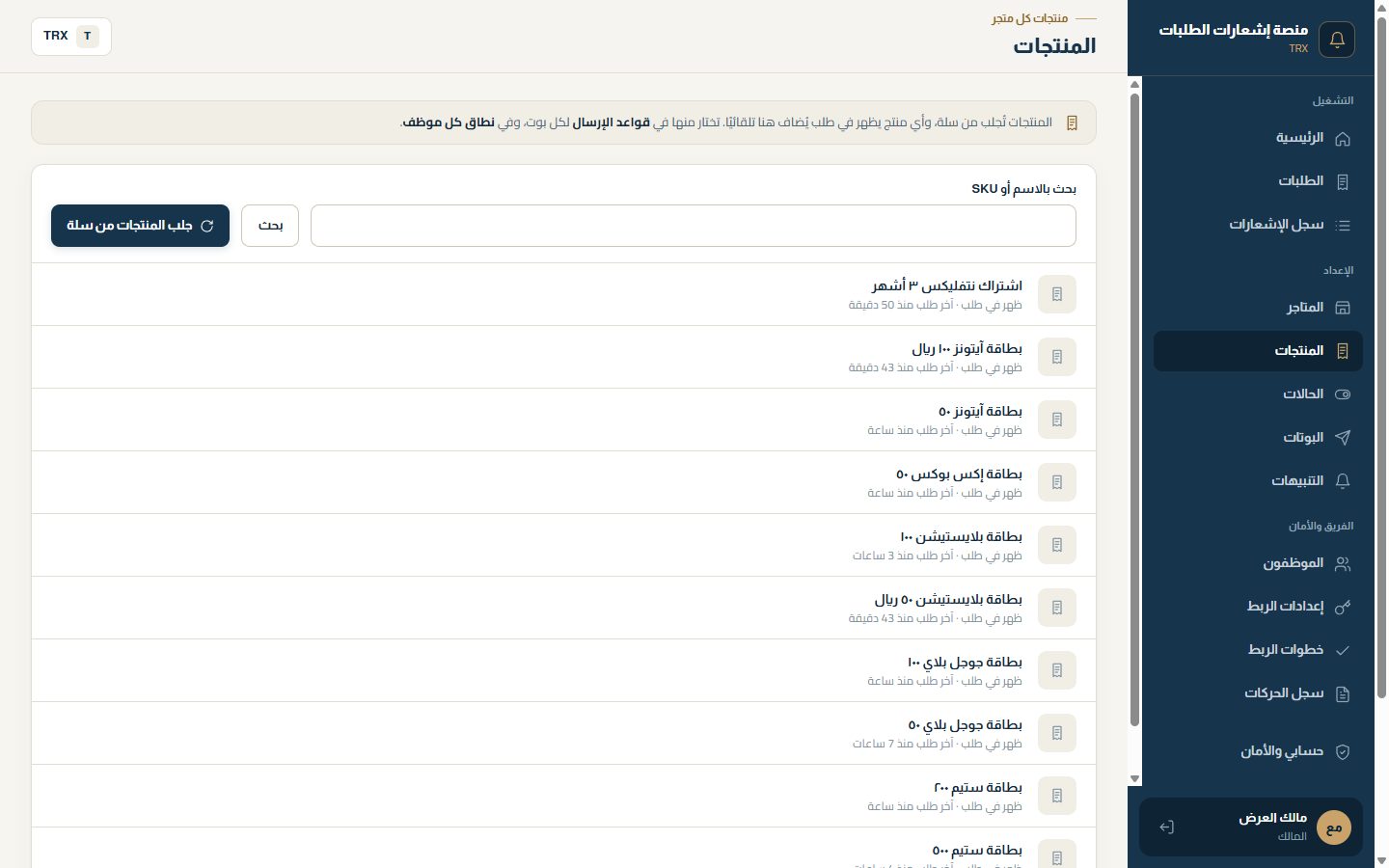The image size is (1389, 868).
Task: Click product icon for بطاقة جوجل بلاي ١٠٠
Action: pyautogui.click(x=1057, y=670)
